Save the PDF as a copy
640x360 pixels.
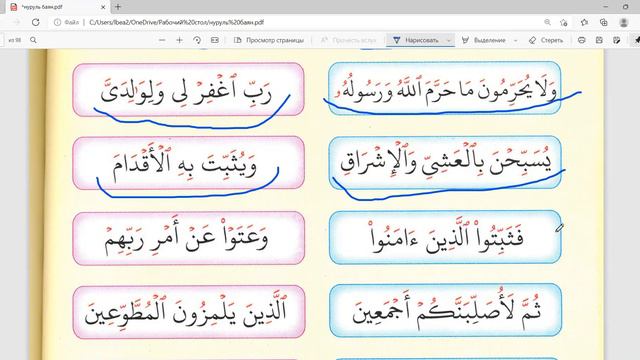617,40
